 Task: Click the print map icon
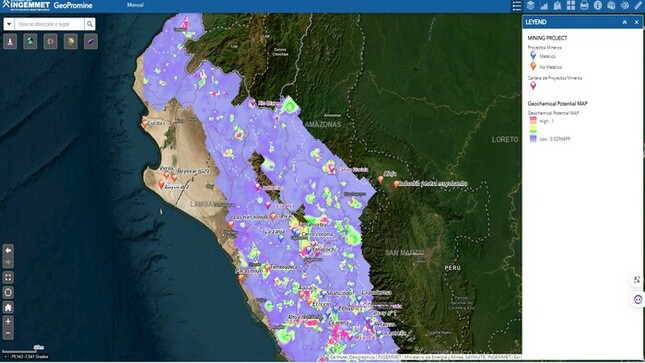[x=584, y=5]
